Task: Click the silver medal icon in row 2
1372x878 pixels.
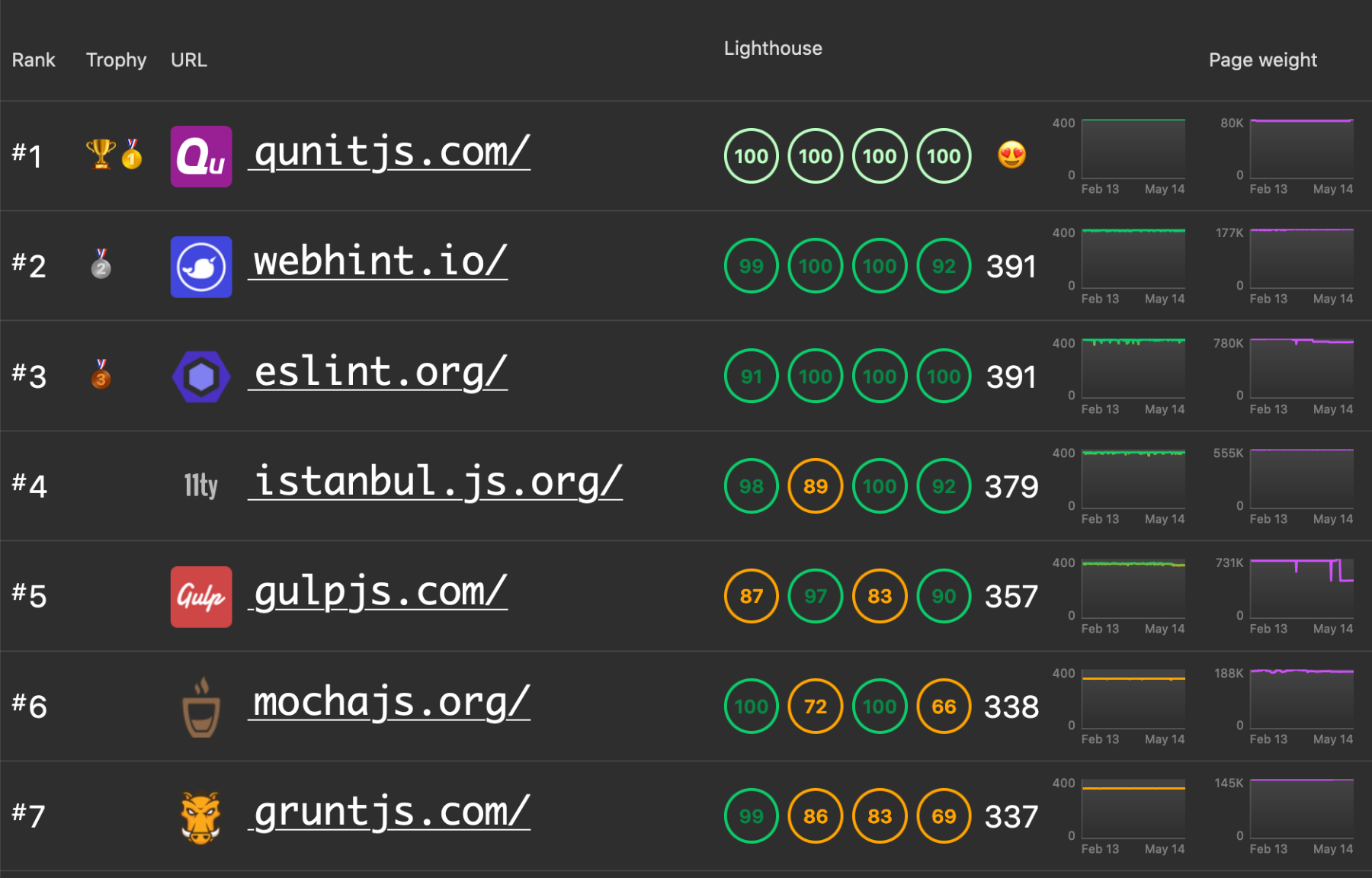Action: tap(101, 264)
